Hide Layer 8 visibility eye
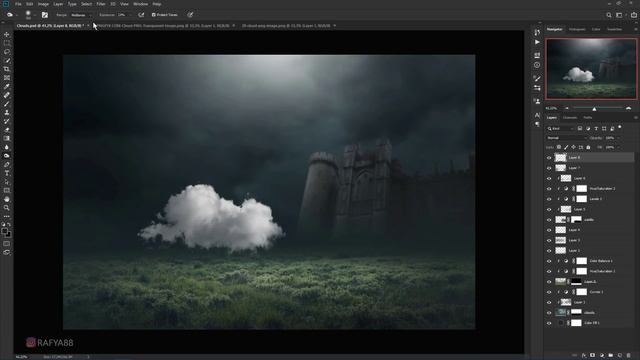This screenshot has height=360, width=640. click(x=549, y=158)
